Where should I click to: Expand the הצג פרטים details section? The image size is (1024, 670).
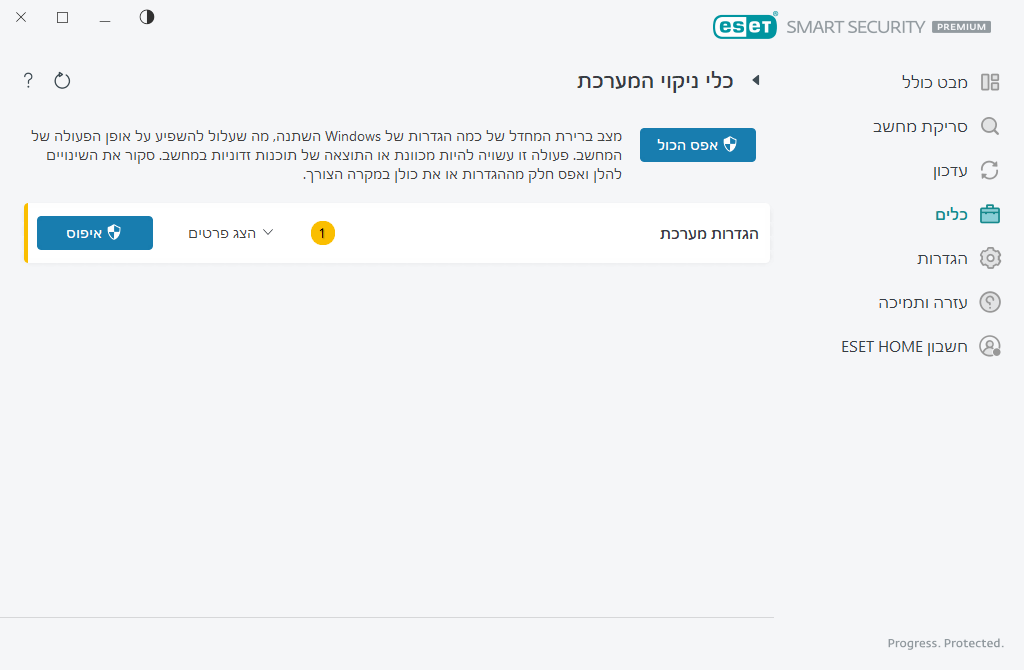tap(231, 232)
